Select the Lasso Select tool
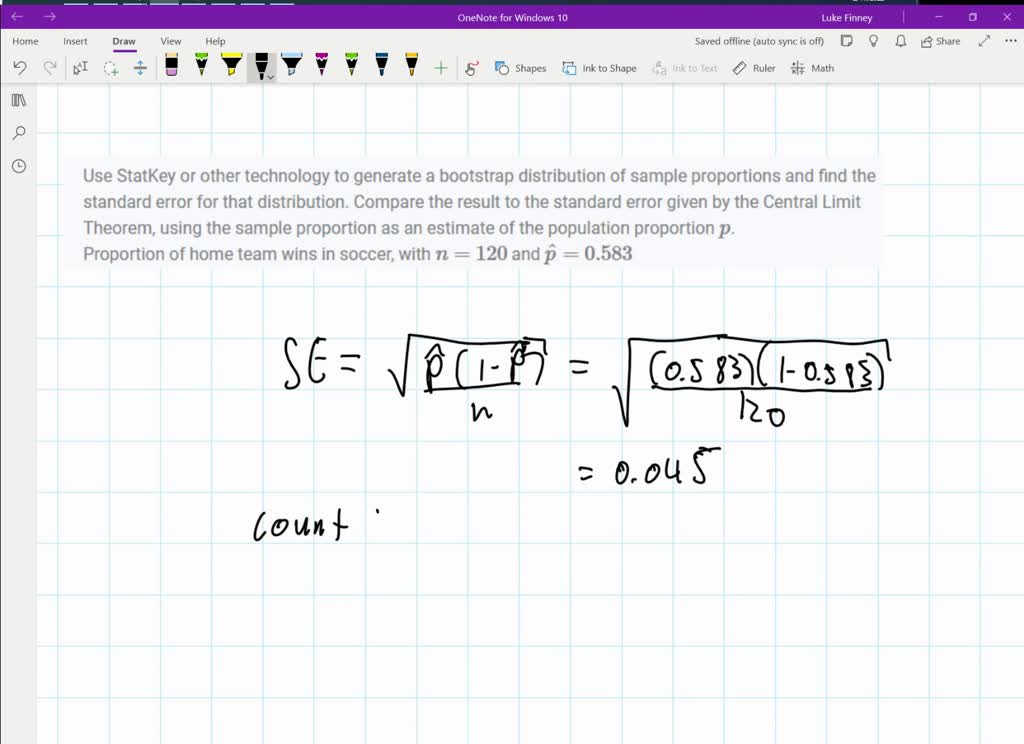 click(x=110, y=67)
